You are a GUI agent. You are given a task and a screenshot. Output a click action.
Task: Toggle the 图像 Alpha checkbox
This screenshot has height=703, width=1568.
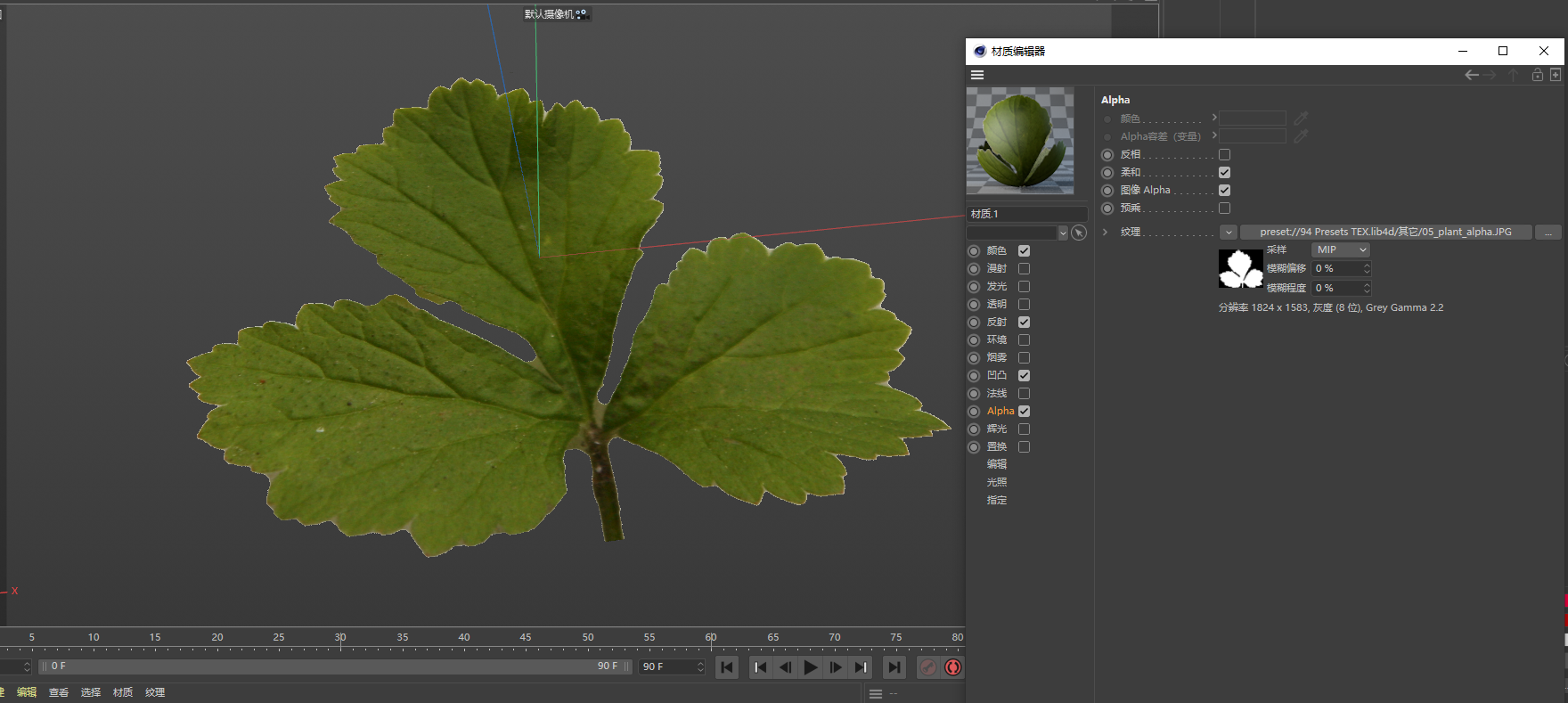[x=1224, y=191]
